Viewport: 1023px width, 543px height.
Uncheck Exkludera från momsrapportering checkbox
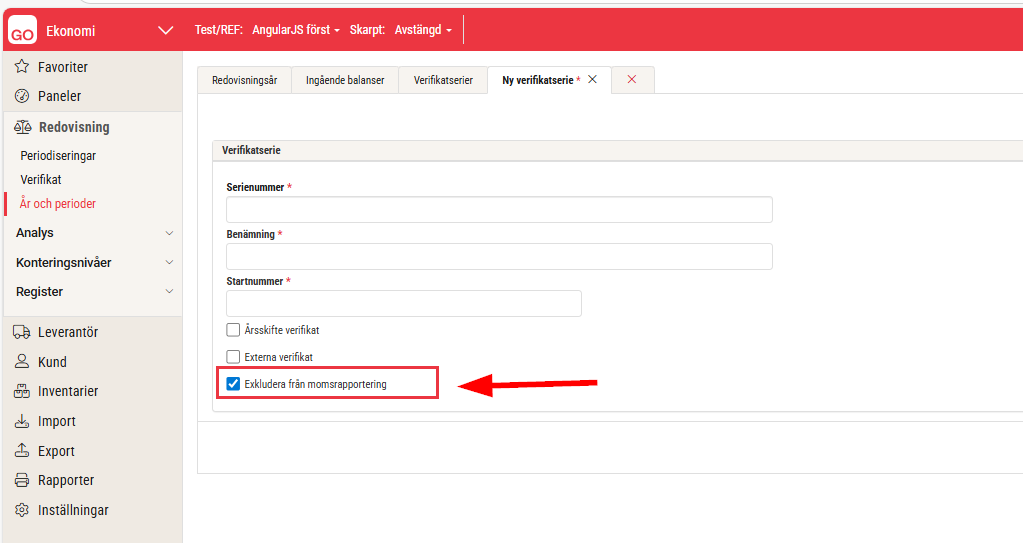pos(234,383)
